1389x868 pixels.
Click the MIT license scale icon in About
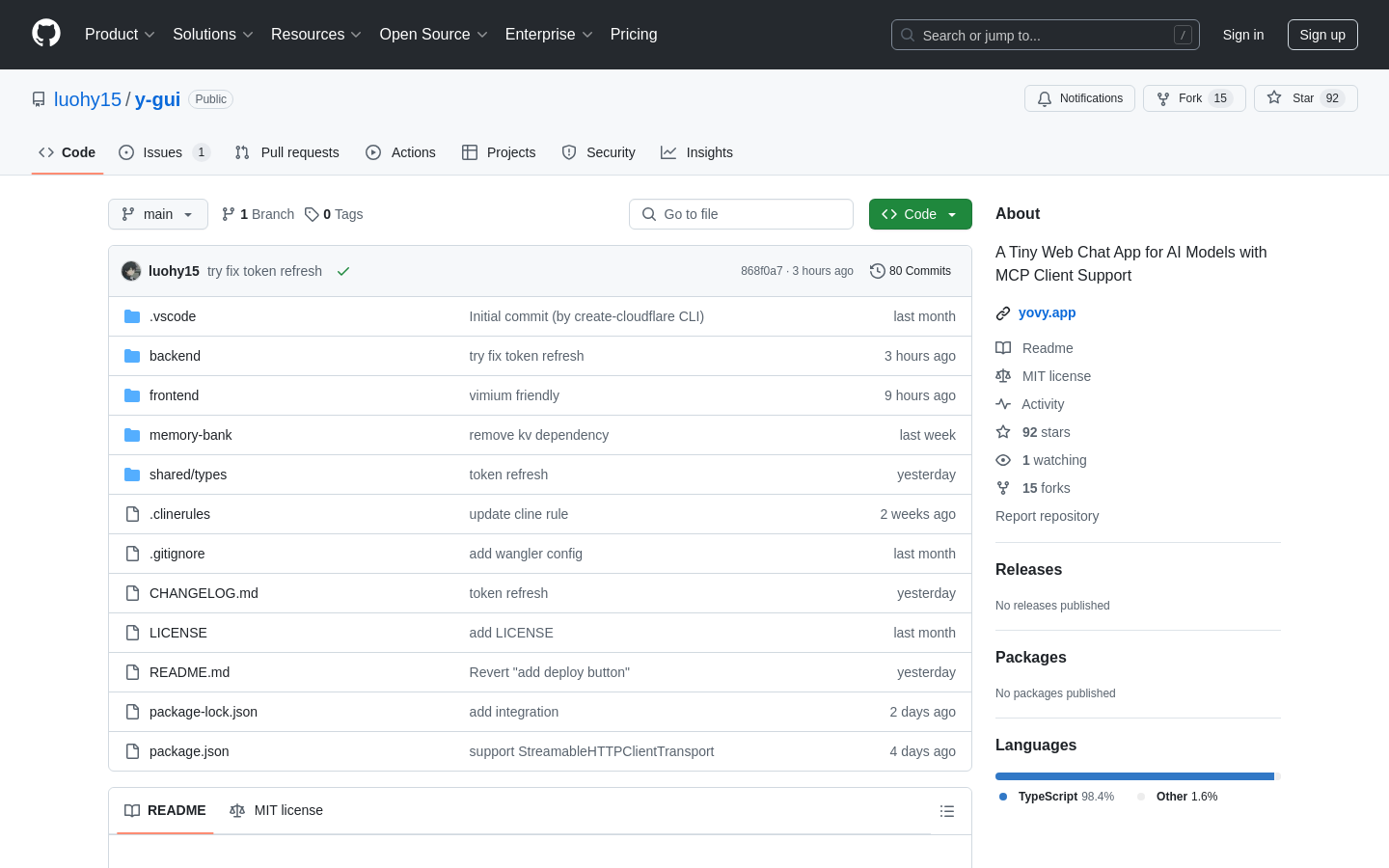[1003, 376]
